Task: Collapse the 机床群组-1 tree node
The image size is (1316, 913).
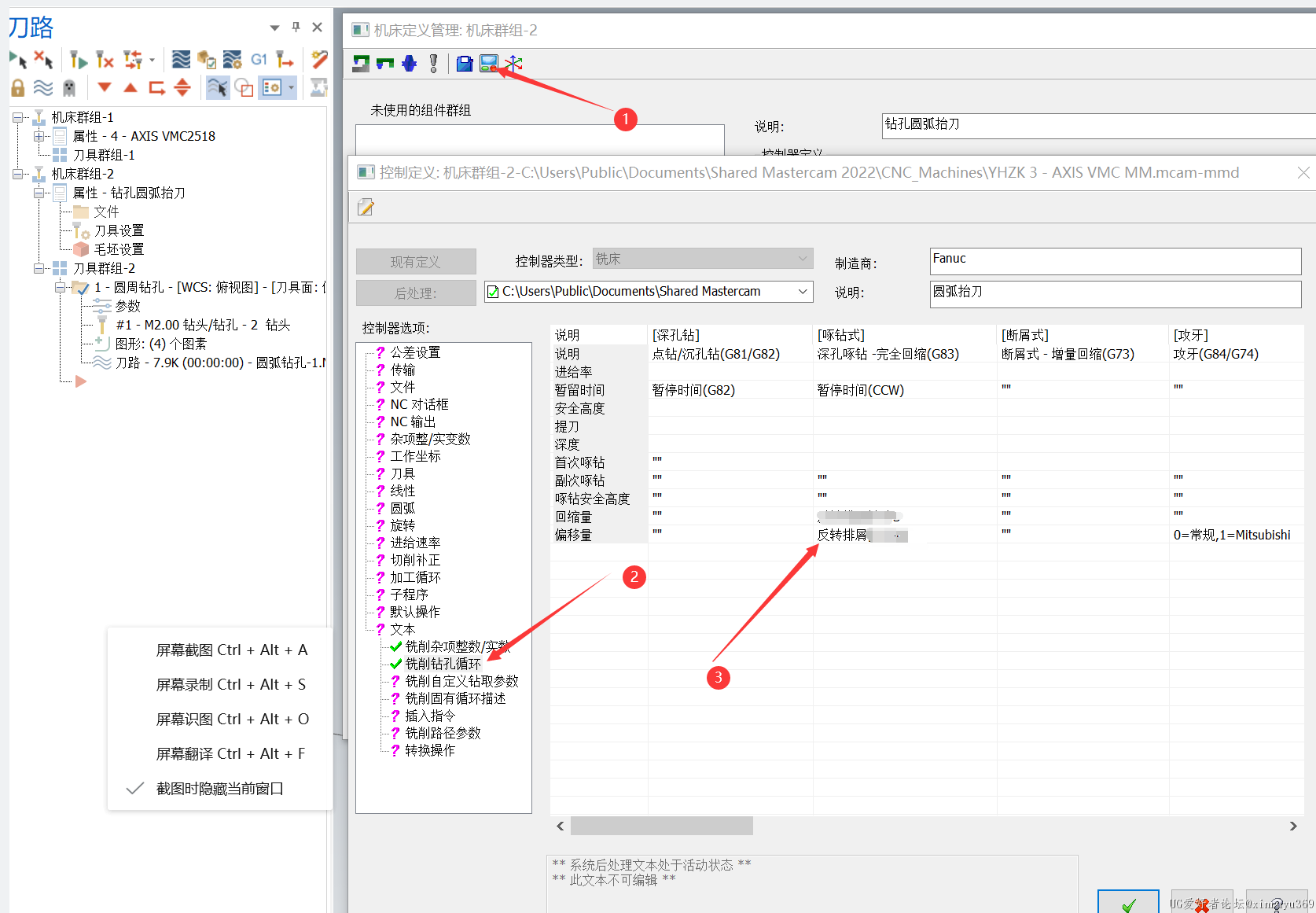Action: click(x=17, y=117)
